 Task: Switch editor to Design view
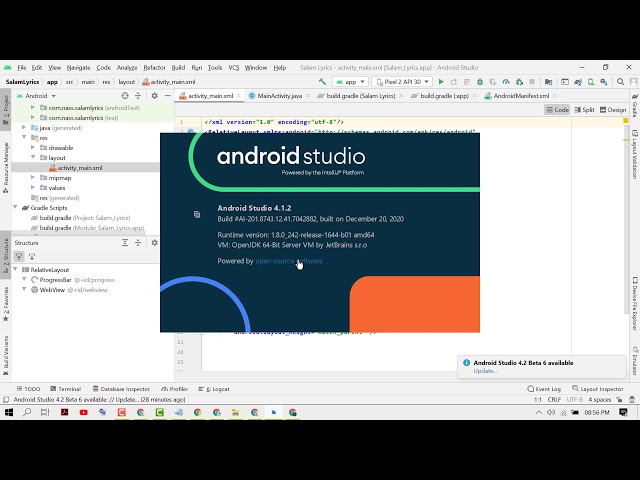point(613,109)
